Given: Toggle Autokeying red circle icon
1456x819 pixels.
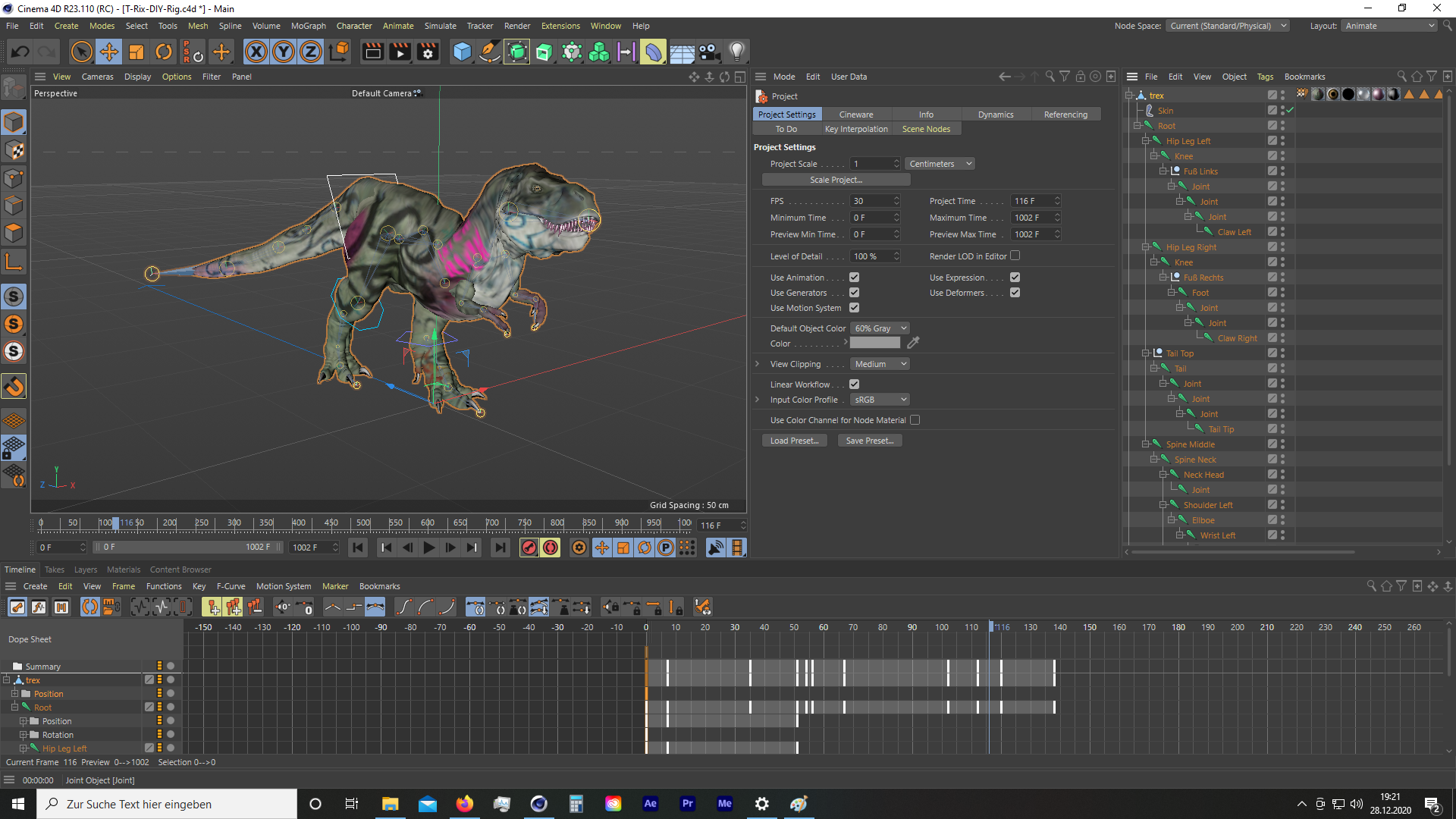Looking at the screenshot, I should tap(551, 548).
